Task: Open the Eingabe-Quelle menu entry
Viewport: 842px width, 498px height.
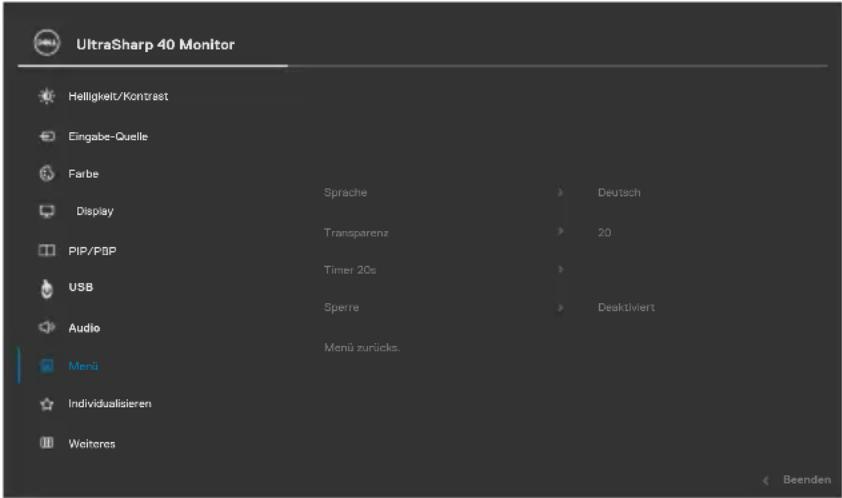Action: (108, 136)
